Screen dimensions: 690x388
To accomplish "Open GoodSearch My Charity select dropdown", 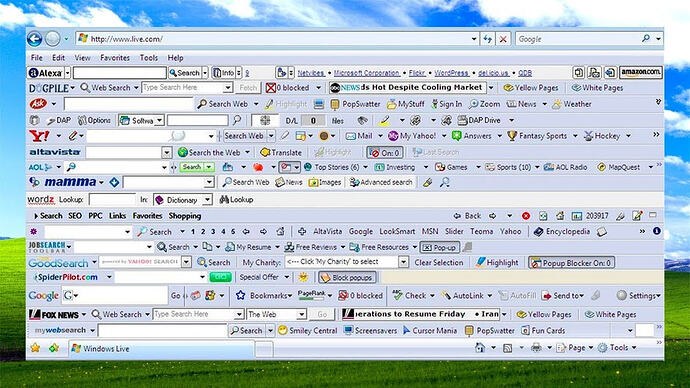I will [x=403, y=263].
